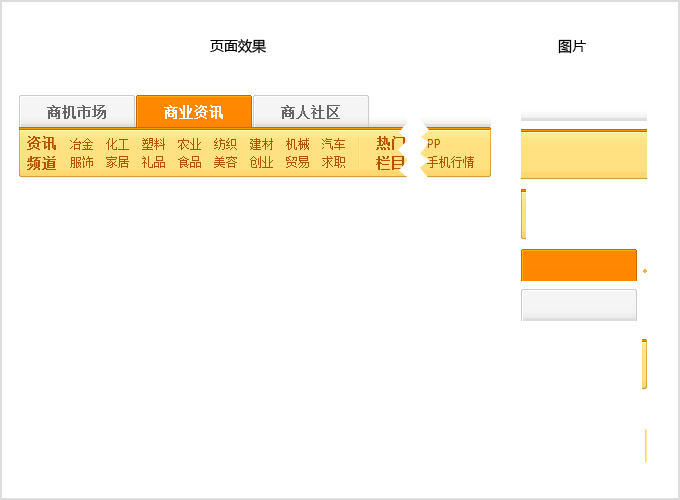
Task: Open the 化工 category link
Action: pyautogui.click(x=118, y=144)
